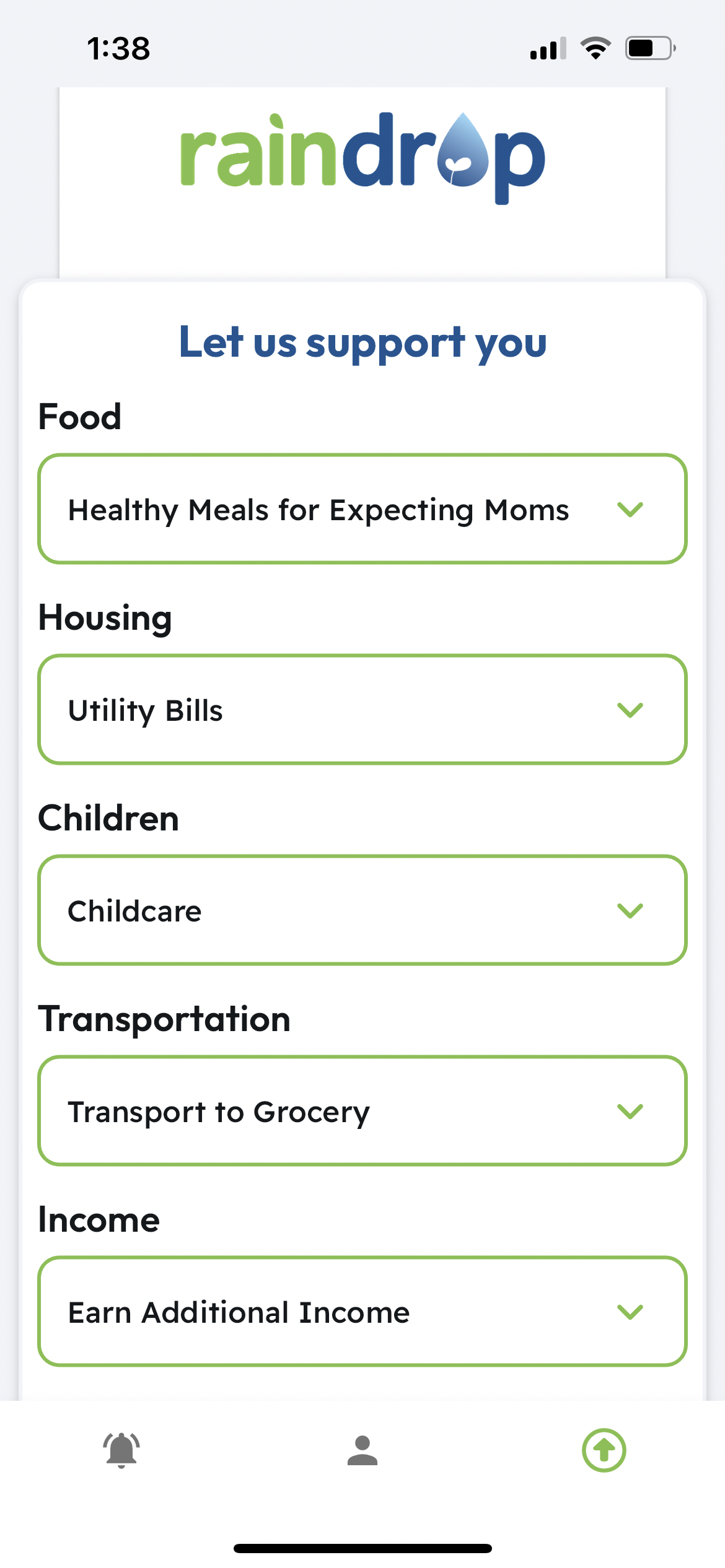The height and width of the screenshot is (1568, 725).
Task: Select the Transport to Grocery option
Action: [x=362, y=1111]
